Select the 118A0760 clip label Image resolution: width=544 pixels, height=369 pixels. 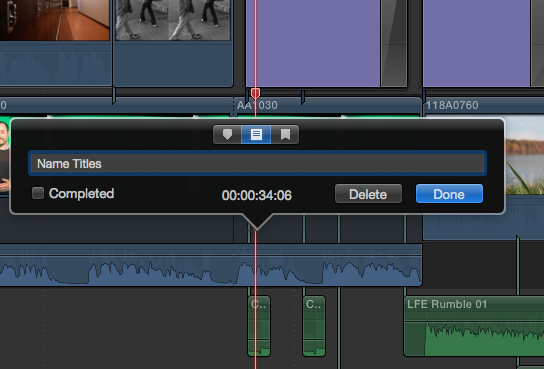pos(452,105)
